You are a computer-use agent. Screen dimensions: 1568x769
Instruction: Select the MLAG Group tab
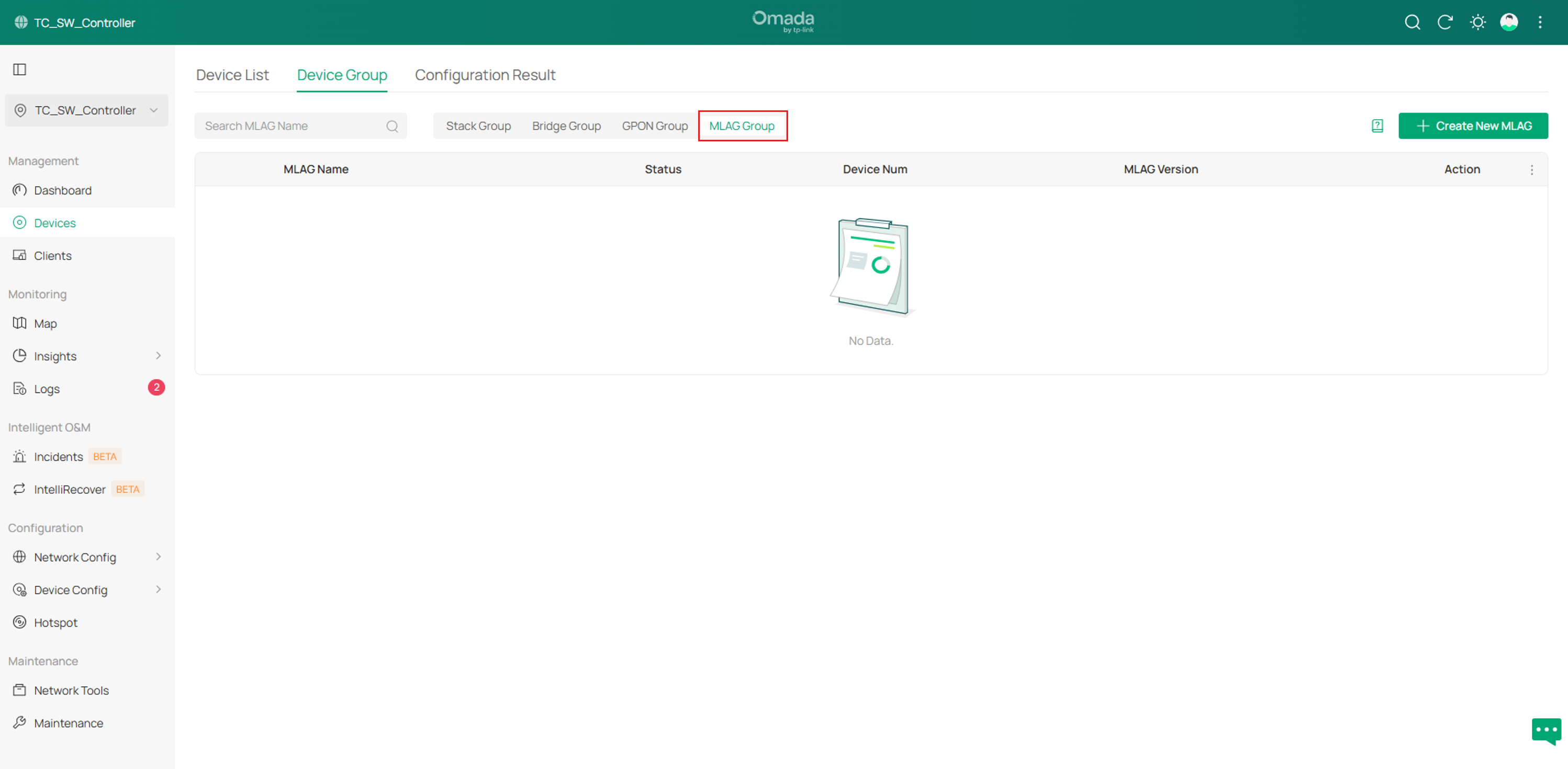pyautogui.click(x=742, y=126)
